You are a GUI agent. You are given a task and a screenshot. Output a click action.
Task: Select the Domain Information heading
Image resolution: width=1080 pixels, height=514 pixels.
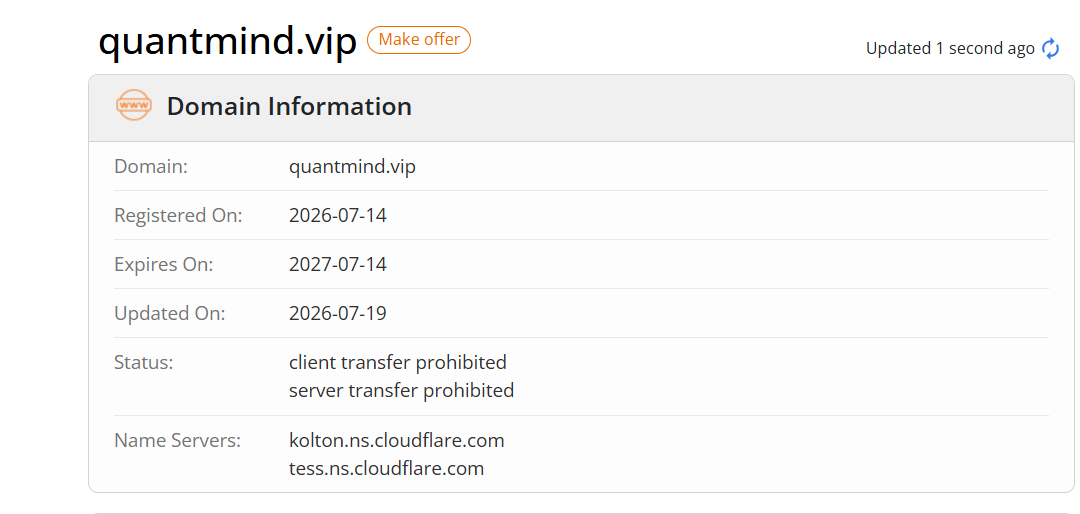click(289, 107)
